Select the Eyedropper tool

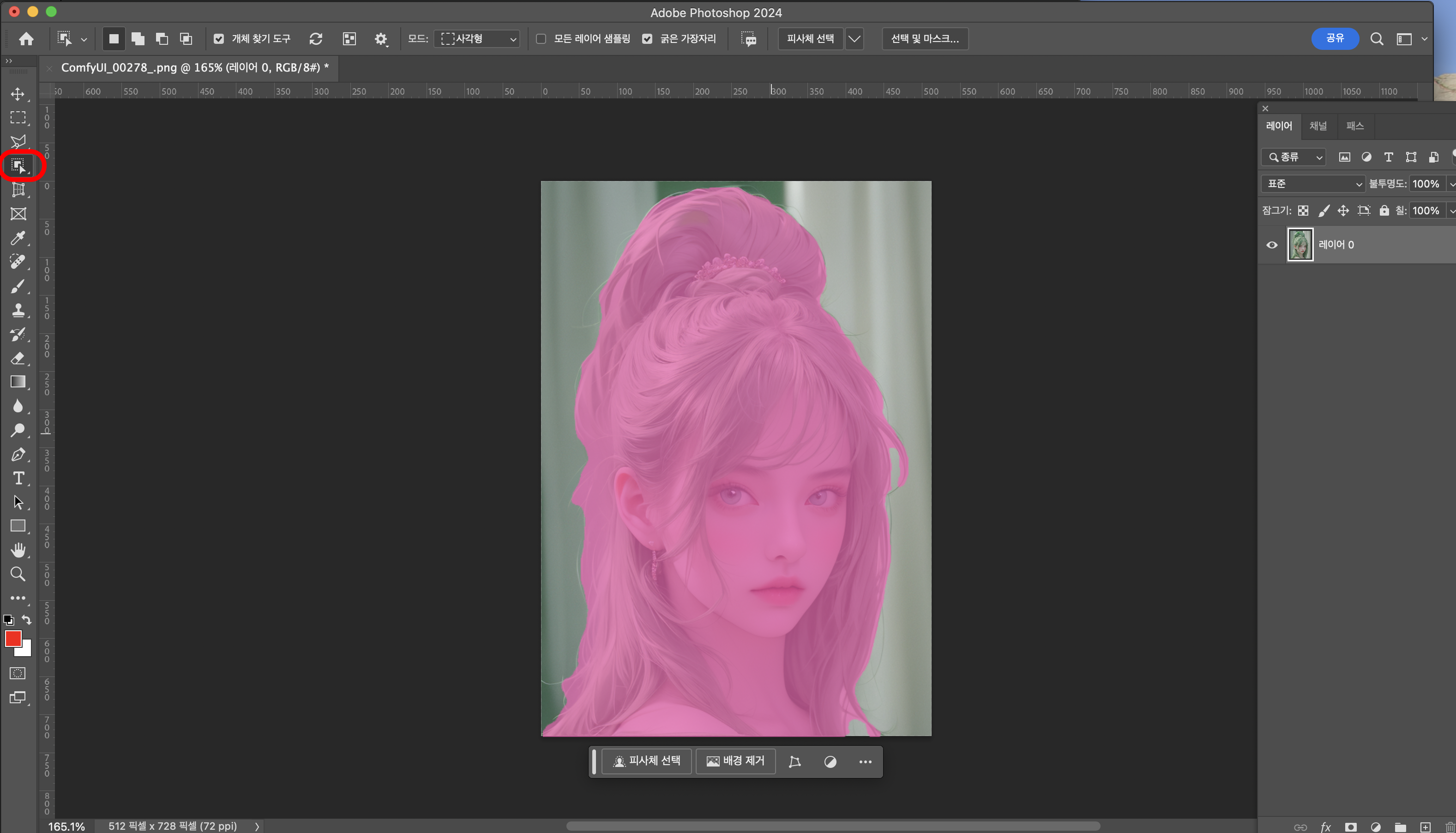pos(18,238)
